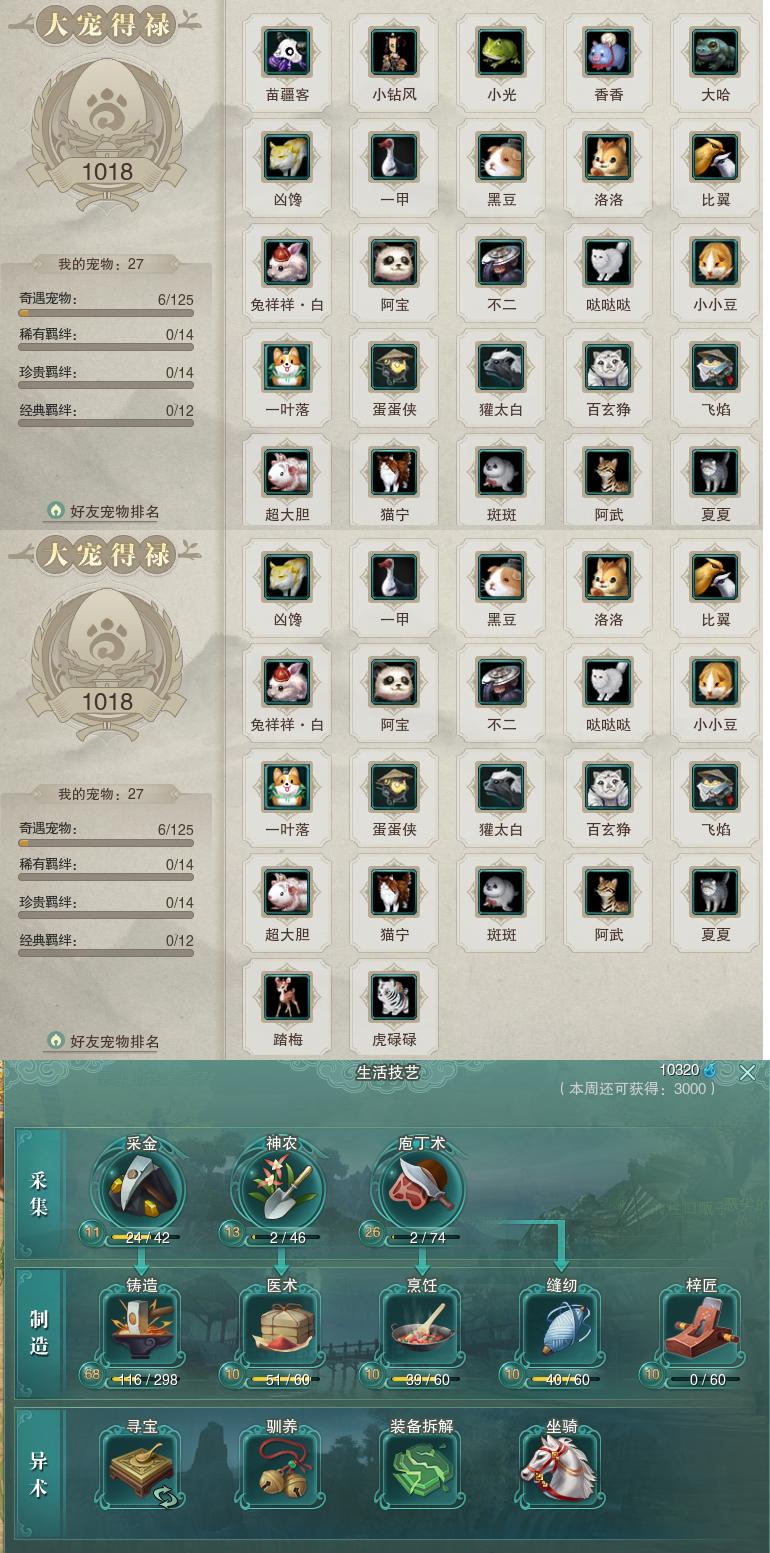Open the 烹饪 cooking craft
The image size is (770, 1553).
[x=422, y=1328]
